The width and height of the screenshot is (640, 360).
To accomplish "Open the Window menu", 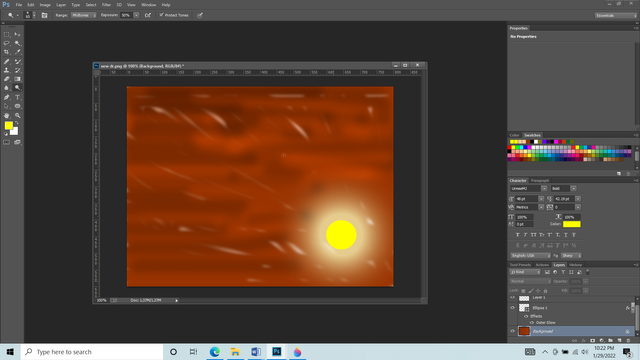I will [x=149, y=5].
